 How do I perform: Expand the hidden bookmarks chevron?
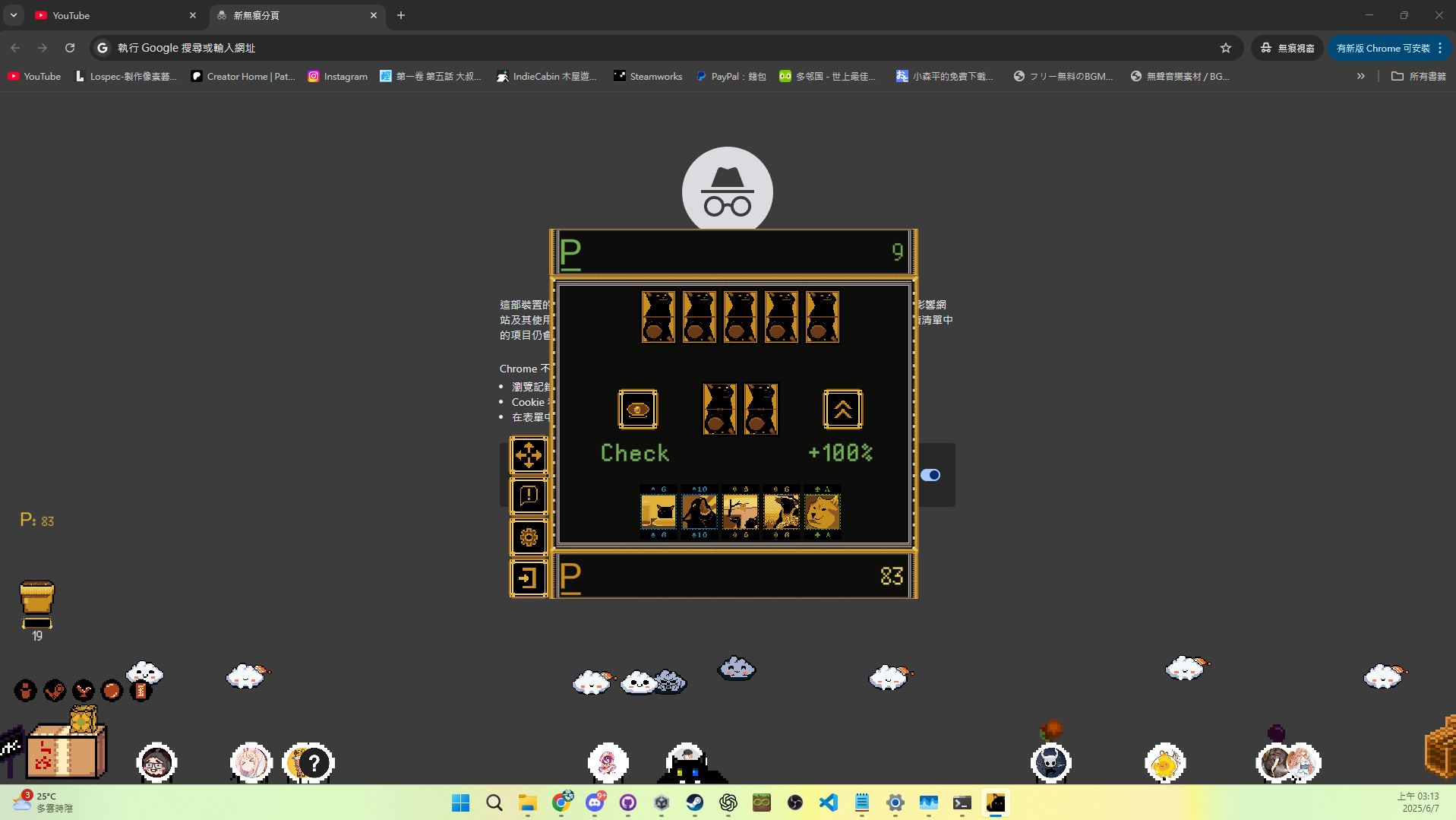coord(1361,76)
